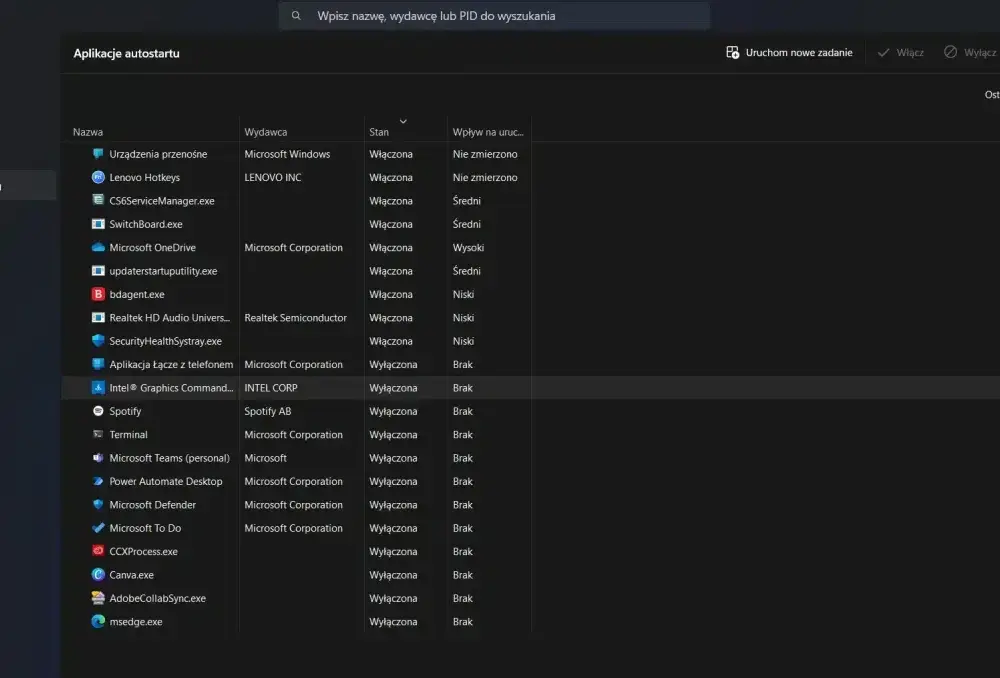Select the SwitchBoard.exe row name
Image resolution: width=1000 pixels, height=678 pixels.
[x=146, y=224]
